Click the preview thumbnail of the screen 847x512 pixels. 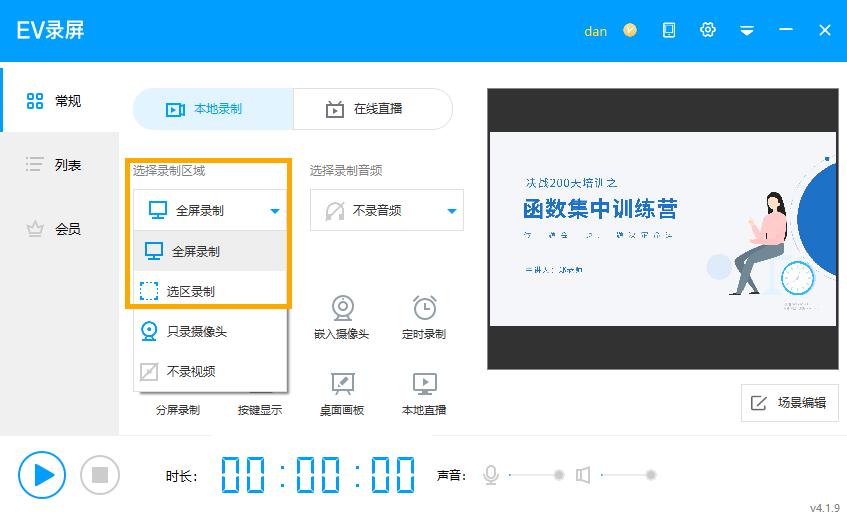pos(663,229)
